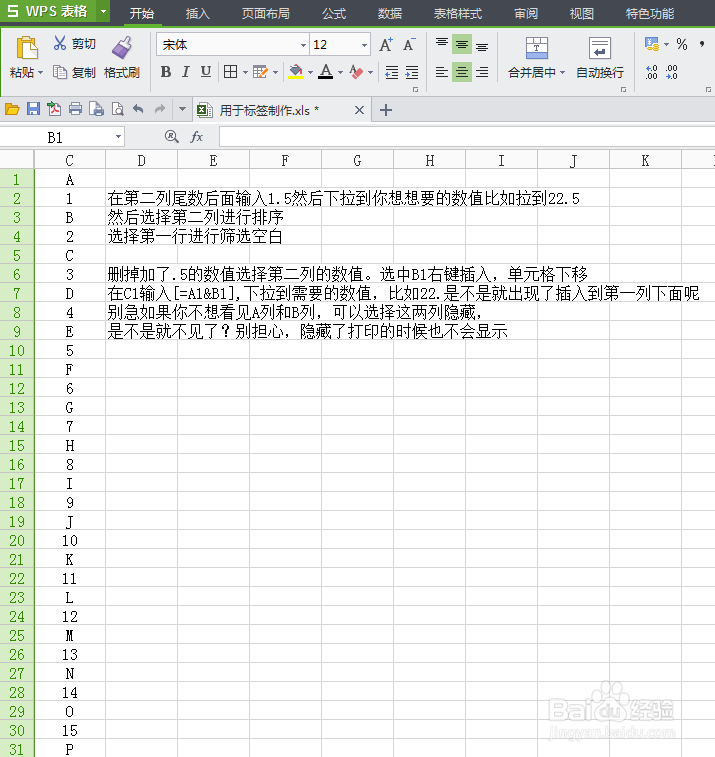
Task: Increase decimal places icon
Action: [x=651, y=72]
